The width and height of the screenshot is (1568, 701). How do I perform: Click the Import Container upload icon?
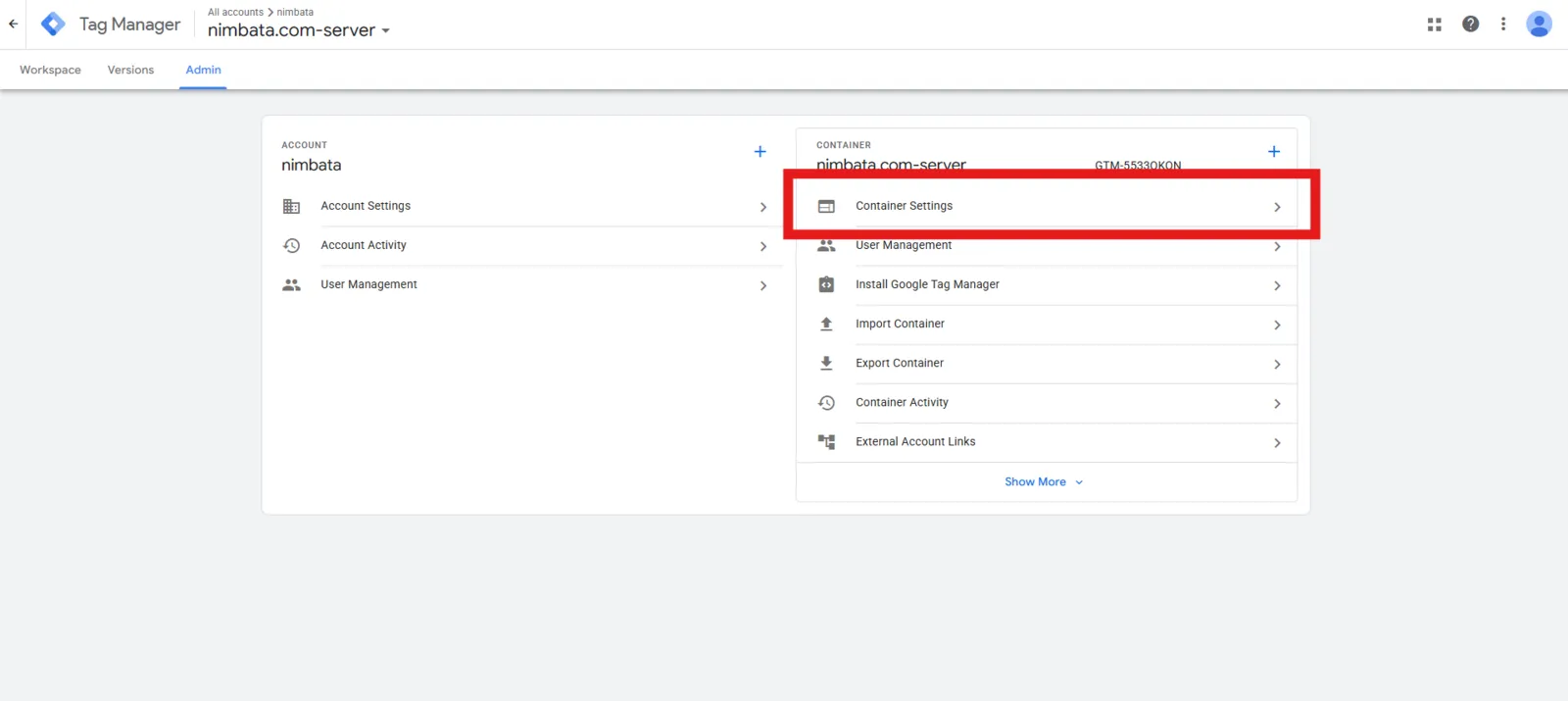pyautogui.click(x=826, y=324)
